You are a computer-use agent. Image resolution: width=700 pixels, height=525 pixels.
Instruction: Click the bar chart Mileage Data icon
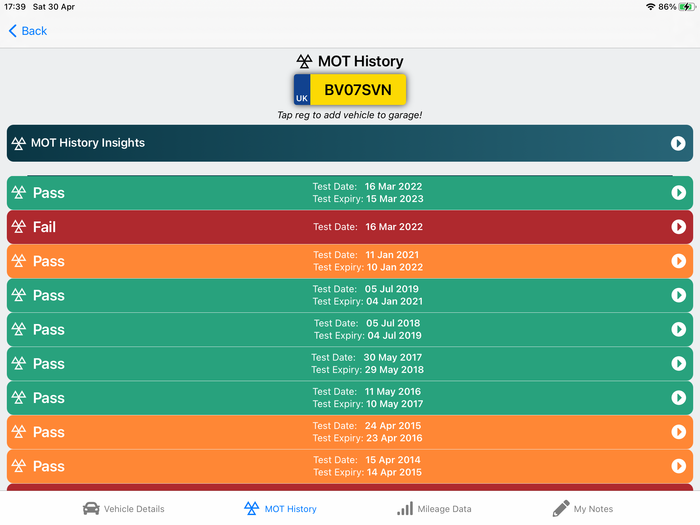click(405, 508)
